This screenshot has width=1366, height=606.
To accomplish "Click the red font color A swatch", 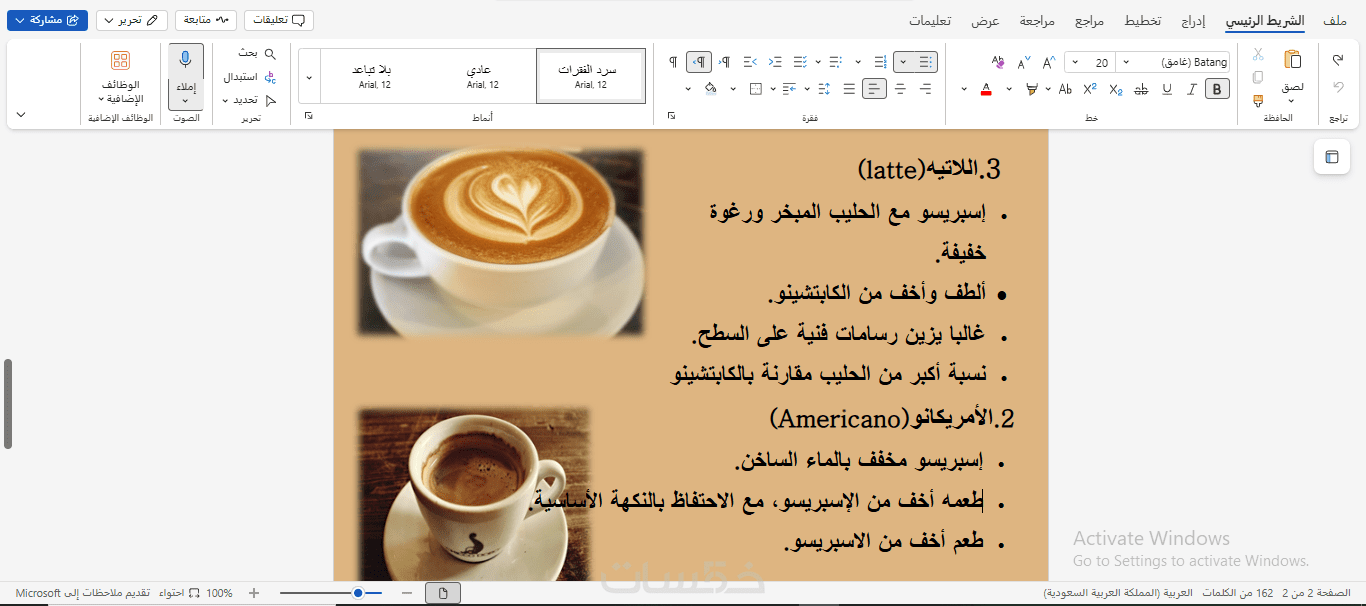I will (985, 89).
